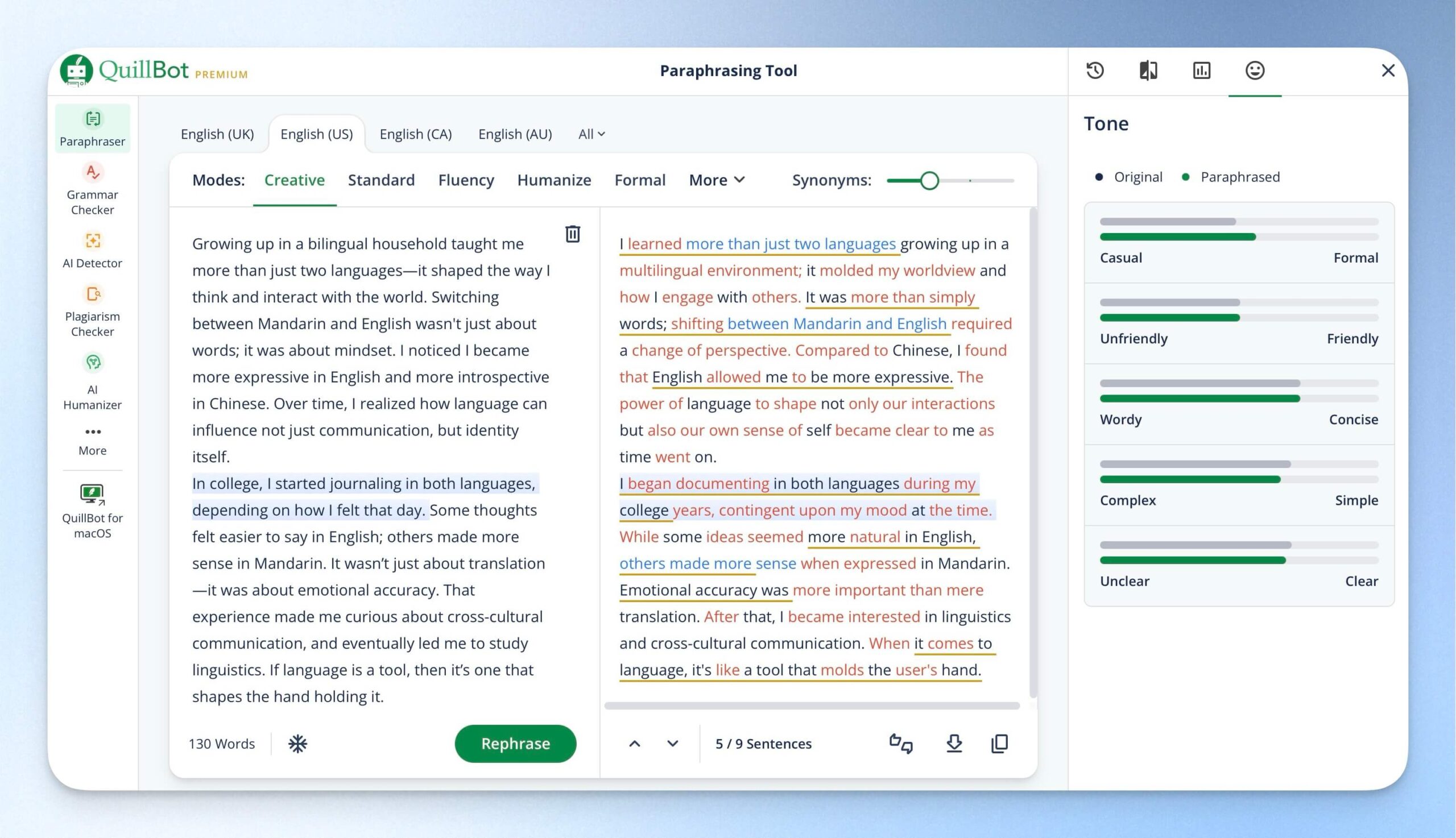The image size is (1456, 838).
Task: Open QuillBot for macOS link
Action: [x=92, y=511]
